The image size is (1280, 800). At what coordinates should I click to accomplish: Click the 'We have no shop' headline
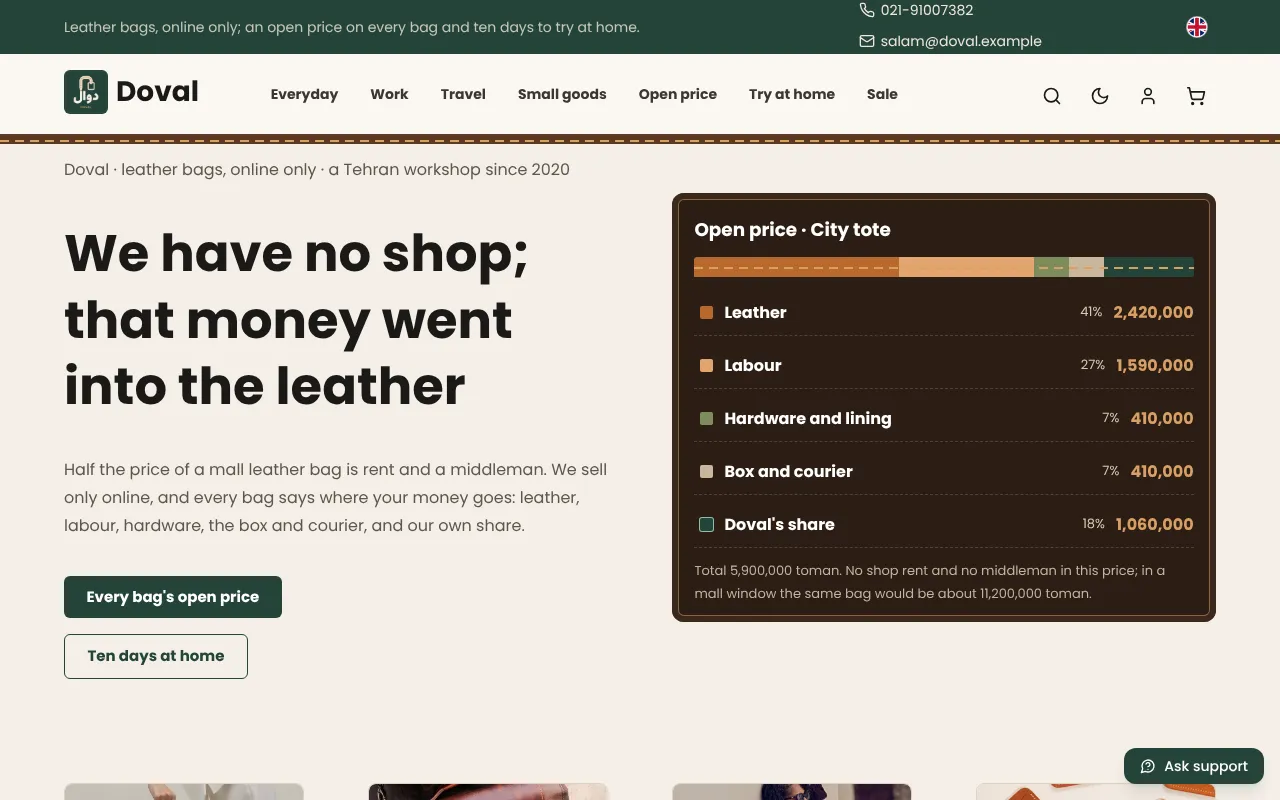(296, 320)
